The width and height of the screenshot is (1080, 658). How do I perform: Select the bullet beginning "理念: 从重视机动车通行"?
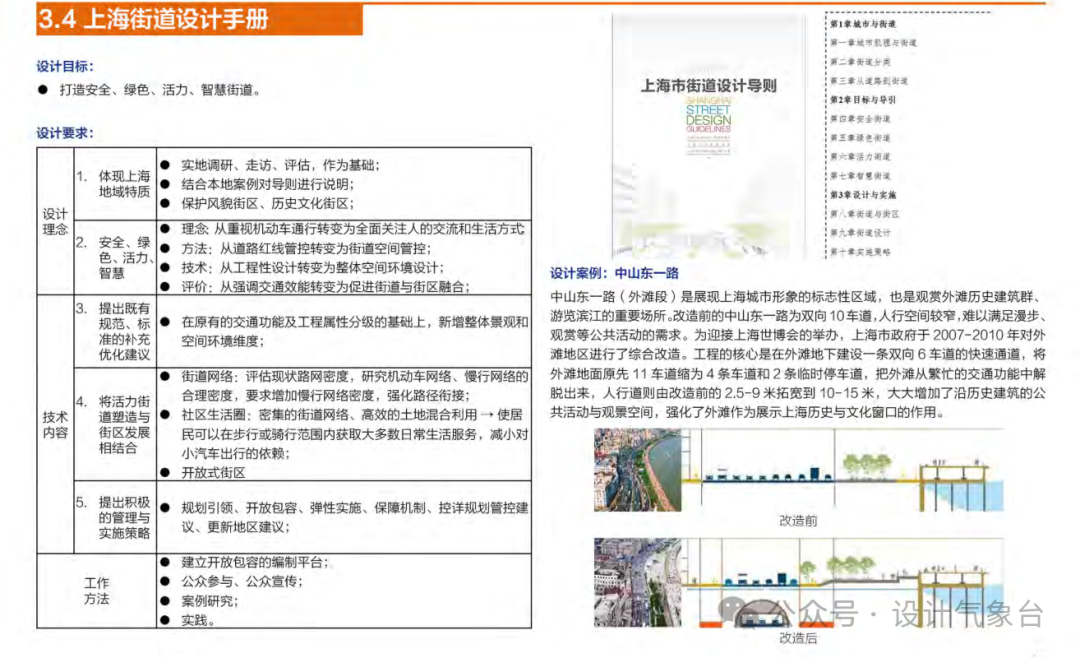click(353, 229)
